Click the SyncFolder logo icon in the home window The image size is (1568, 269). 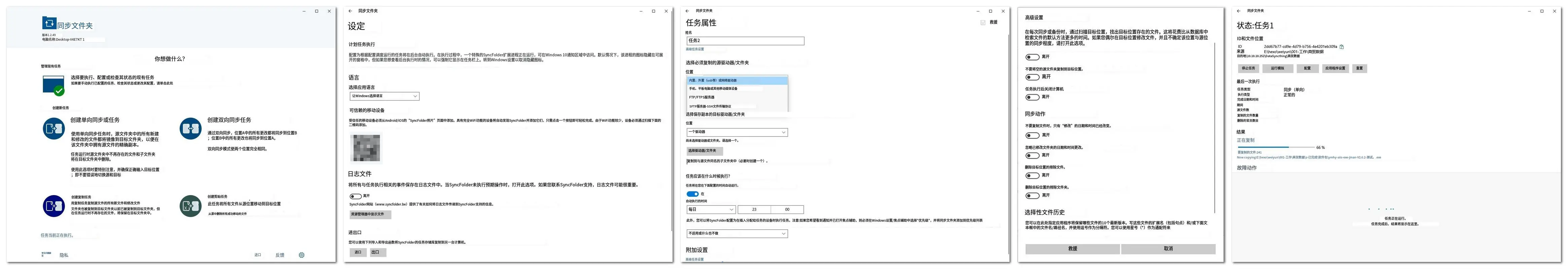click(x=49, y=23)
